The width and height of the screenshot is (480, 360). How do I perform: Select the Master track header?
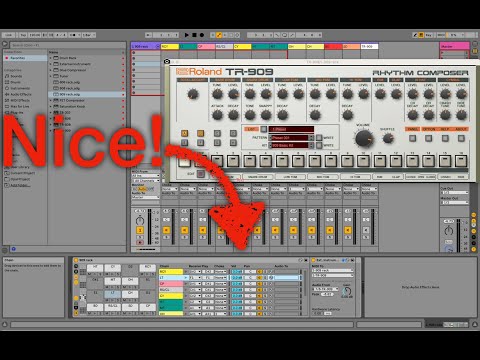[x=455, y=47]
